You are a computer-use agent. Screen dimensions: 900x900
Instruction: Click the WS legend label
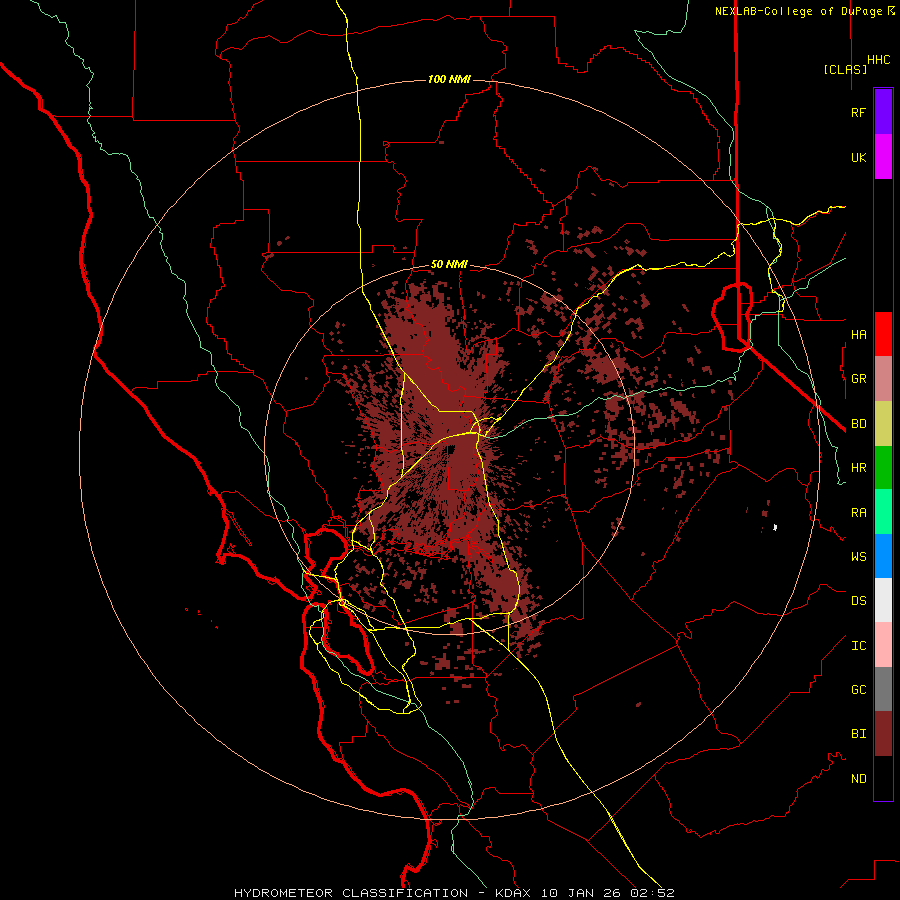[x=859, y=556]
